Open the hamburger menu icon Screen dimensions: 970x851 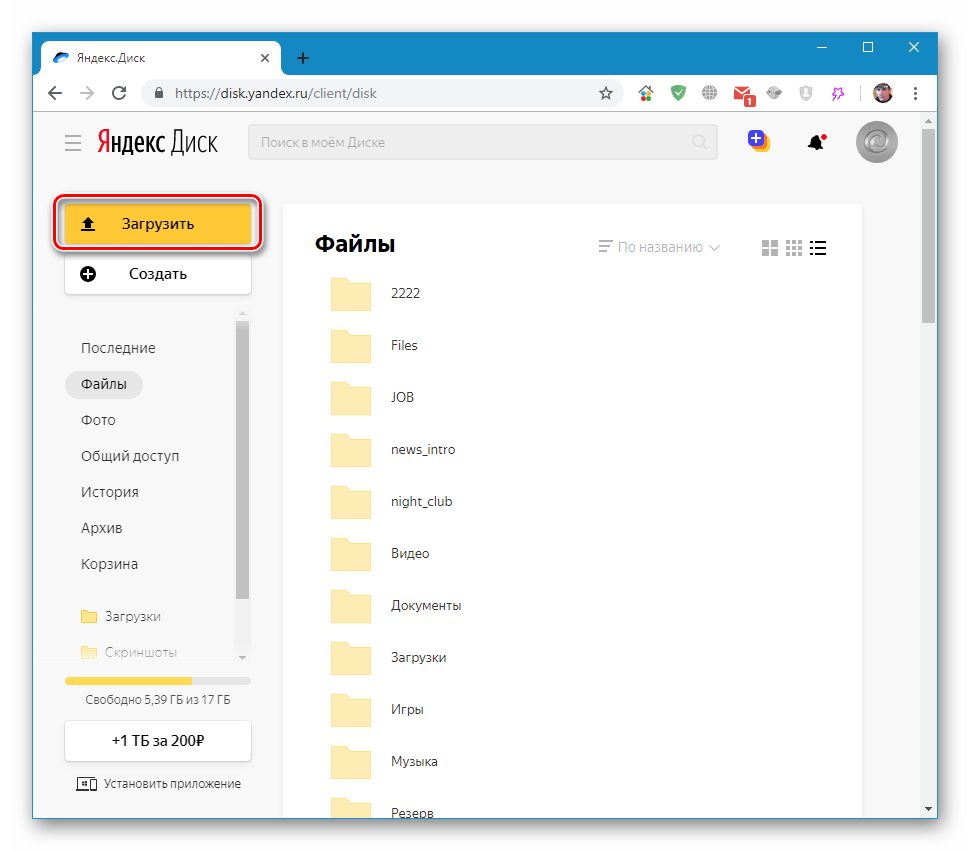pyautogui.click(x=73, y=143)
